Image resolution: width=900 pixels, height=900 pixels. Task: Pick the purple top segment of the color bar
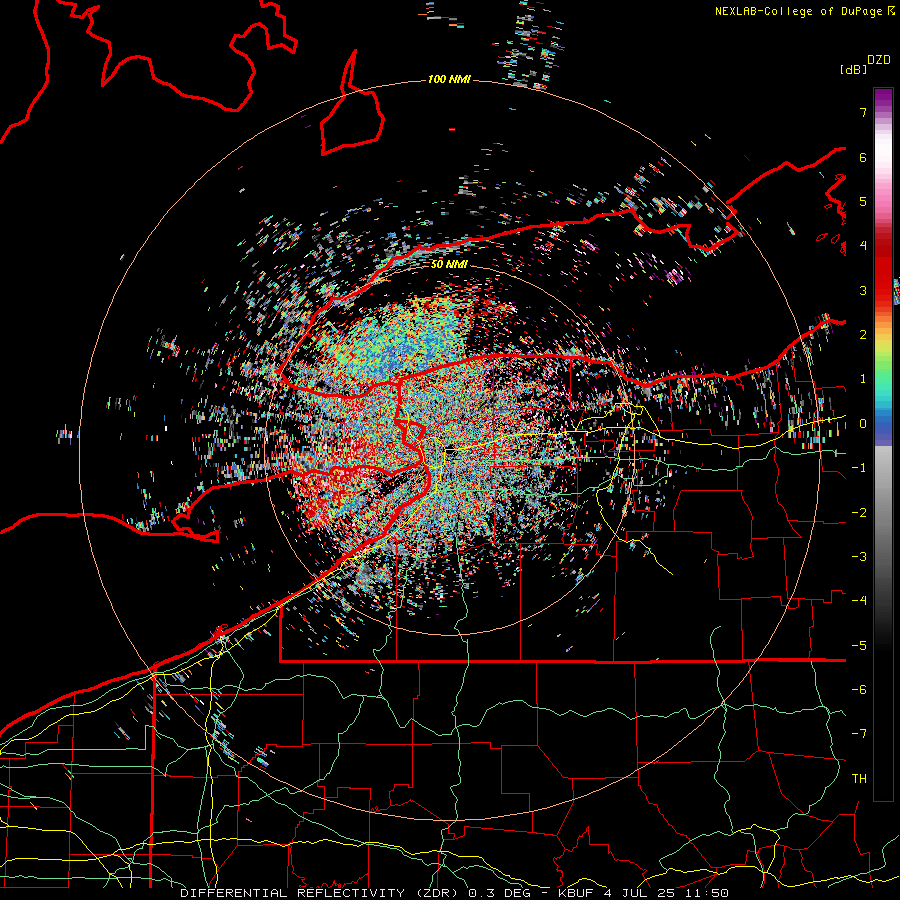[883, 99]
